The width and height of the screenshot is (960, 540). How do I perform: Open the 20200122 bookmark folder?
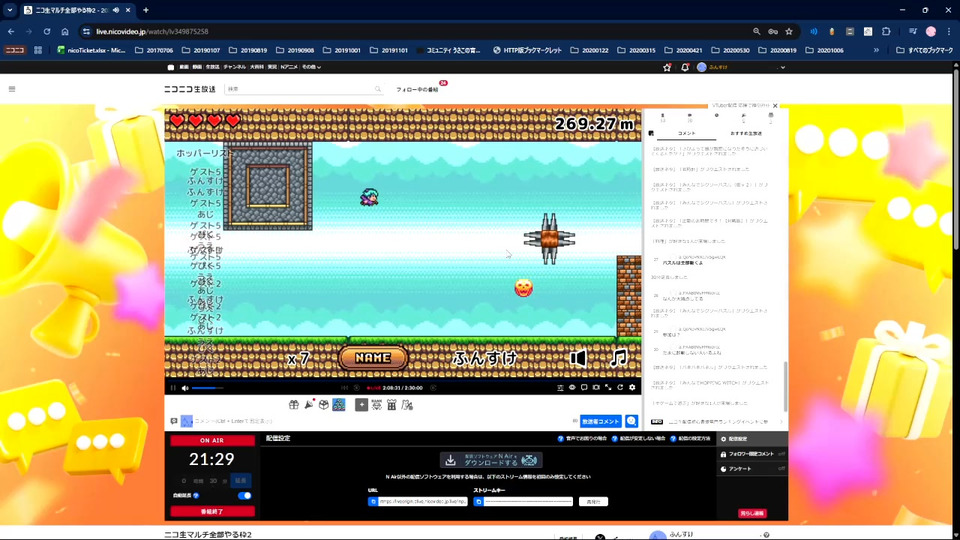pyautogui.click(x=589, y=50)
